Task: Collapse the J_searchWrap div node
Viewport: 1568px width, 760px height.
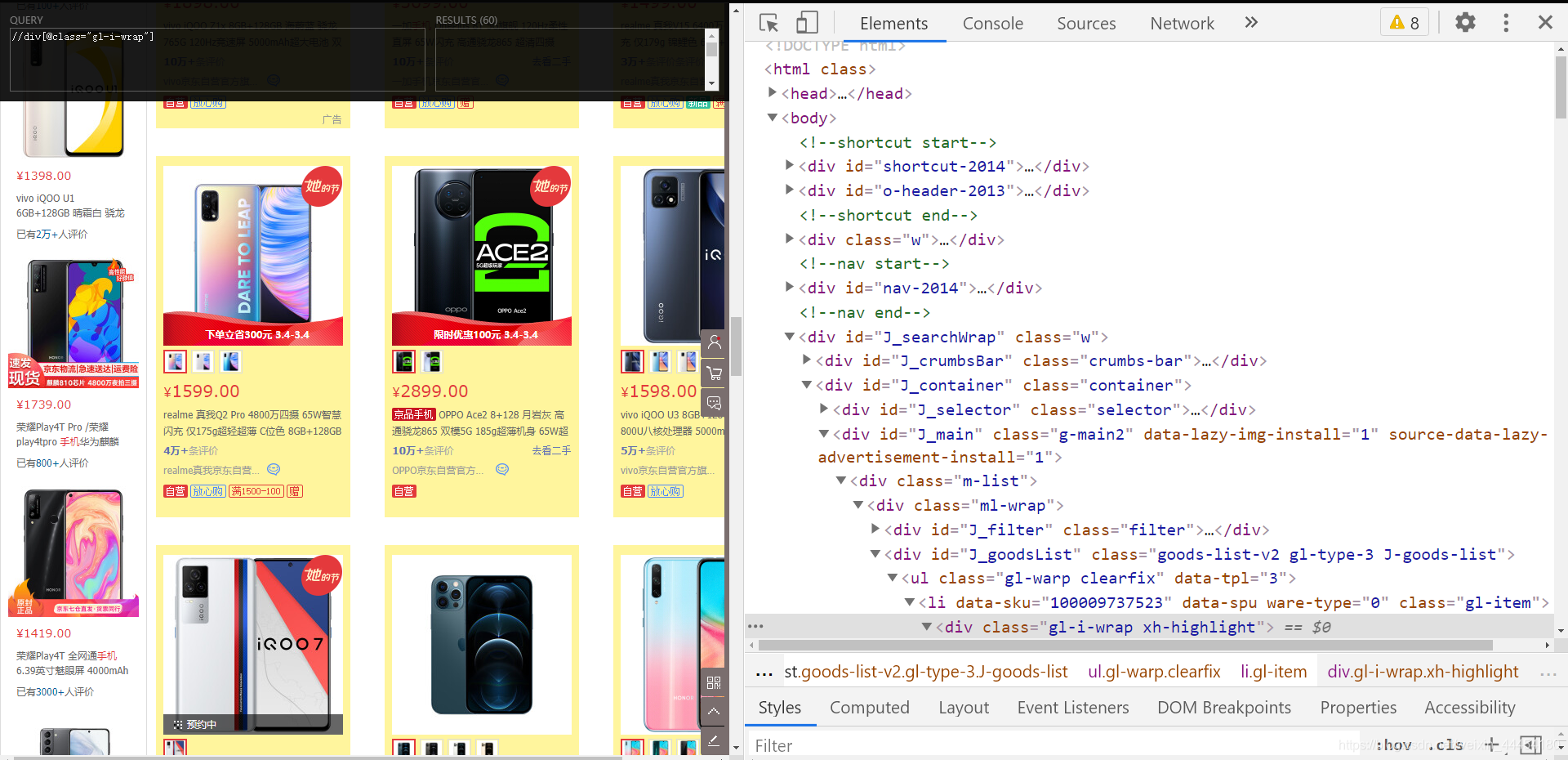Action: click(790, 337)
